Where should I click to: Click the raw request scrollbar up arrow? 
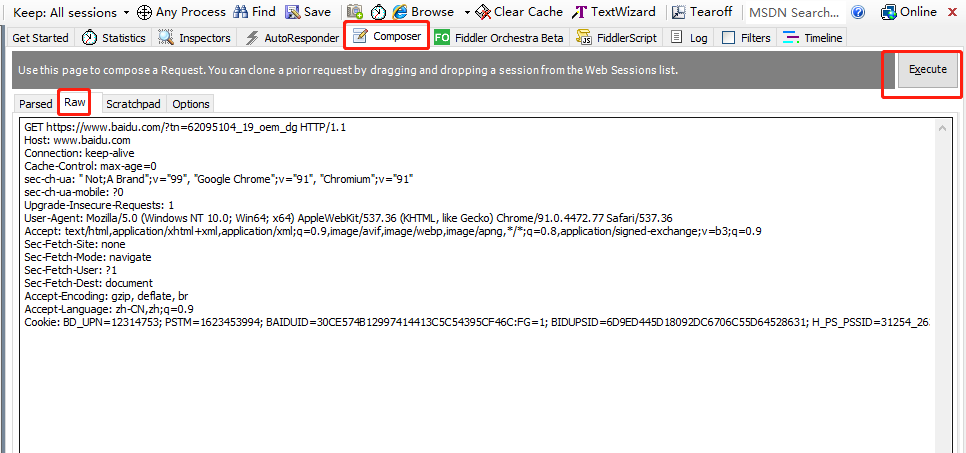click(x=942, y=128)
